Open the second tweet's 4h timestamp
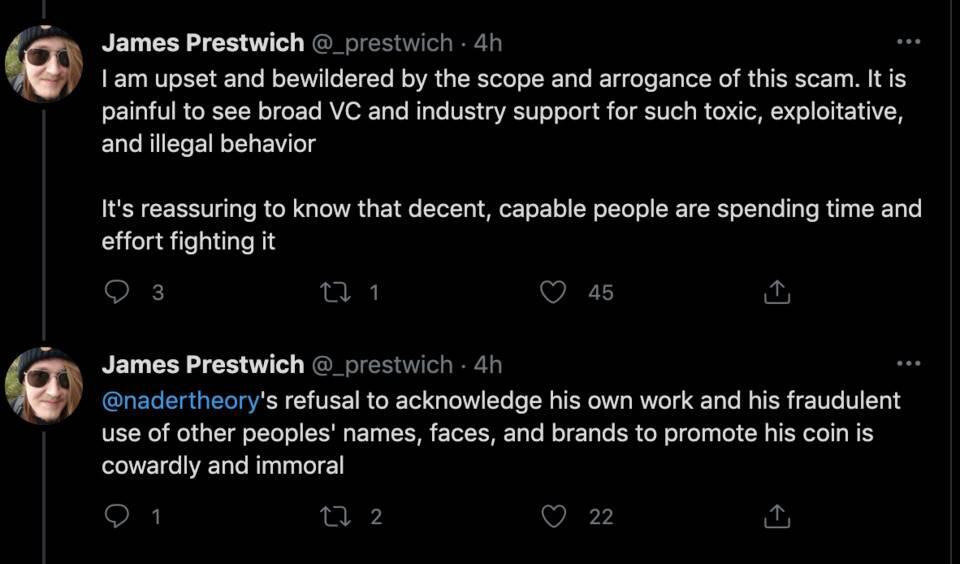The width and height of the screenshot is (960, 564). click(488, 365)
